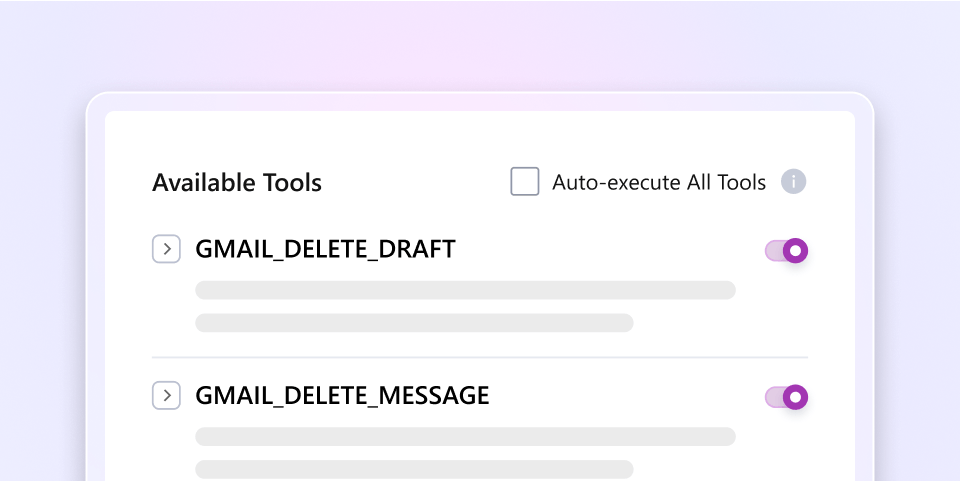
Task: Click the long description line under GMAIL_DELETE_DRAFT
Action: pyautogui.click(x=465, y=290)
